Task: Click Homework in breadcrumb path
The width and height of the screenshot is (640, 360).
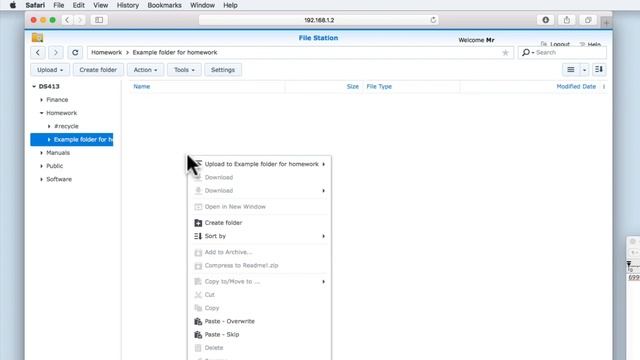Action: tap(107, 52)
